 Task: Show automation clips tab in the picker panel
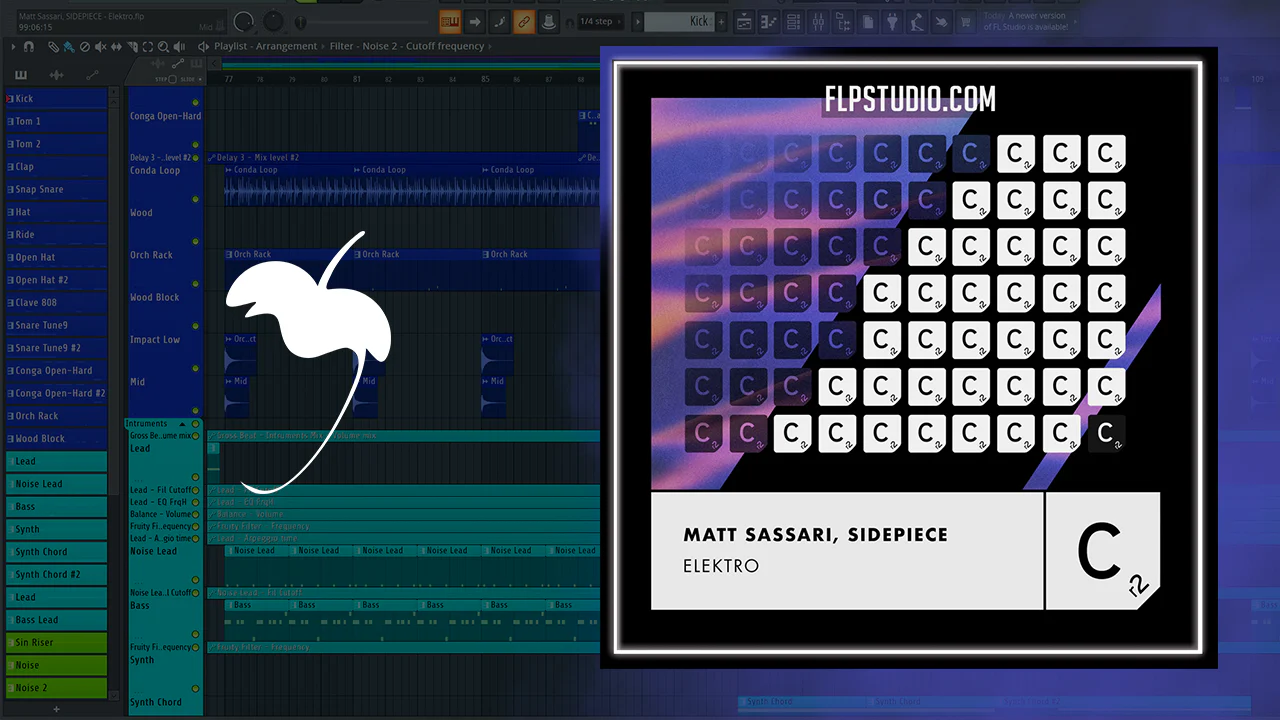click(x=92, y=75)
